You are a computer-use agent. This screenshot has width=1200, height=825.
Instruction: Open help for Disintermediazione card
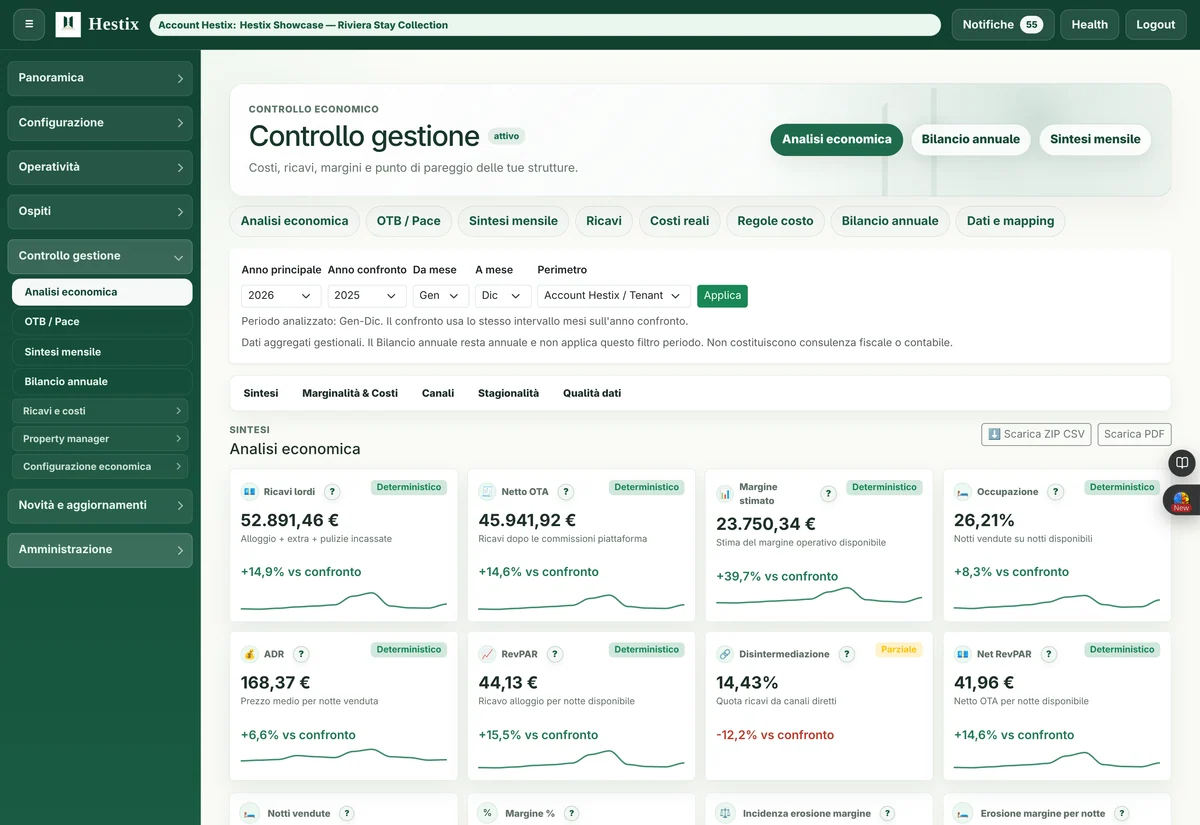tap(847, 654)
